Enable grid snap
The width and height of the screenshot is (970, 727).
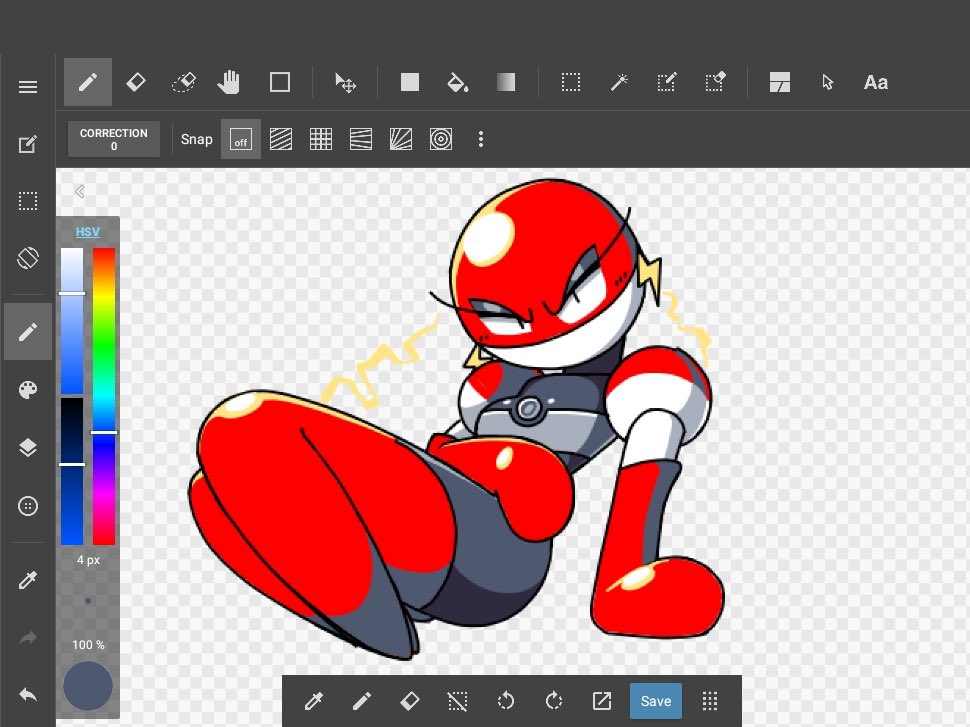[x=321, y=139]
